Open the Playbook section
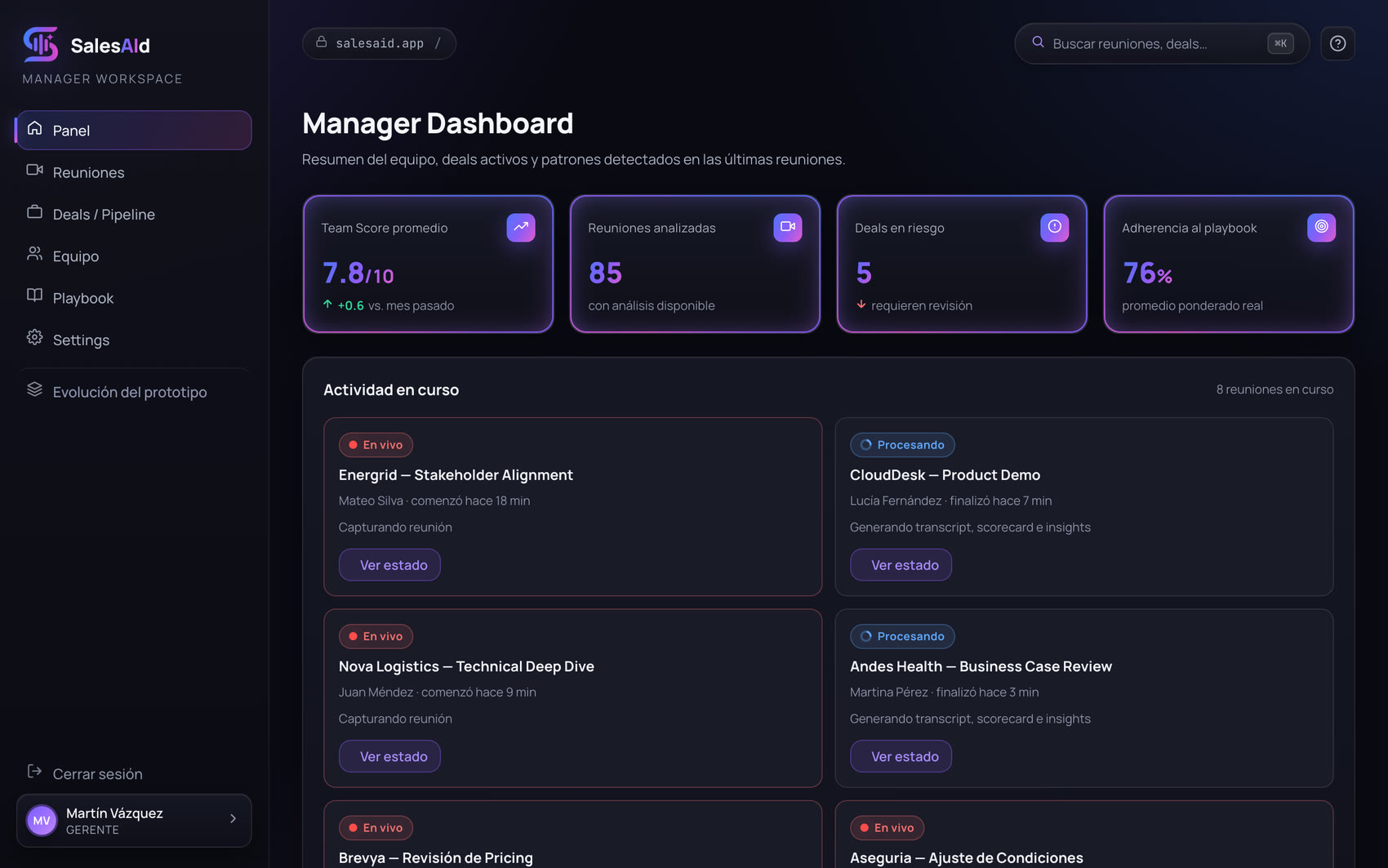This screenshot has width=1388, height=868. click(x=134, y=298)
